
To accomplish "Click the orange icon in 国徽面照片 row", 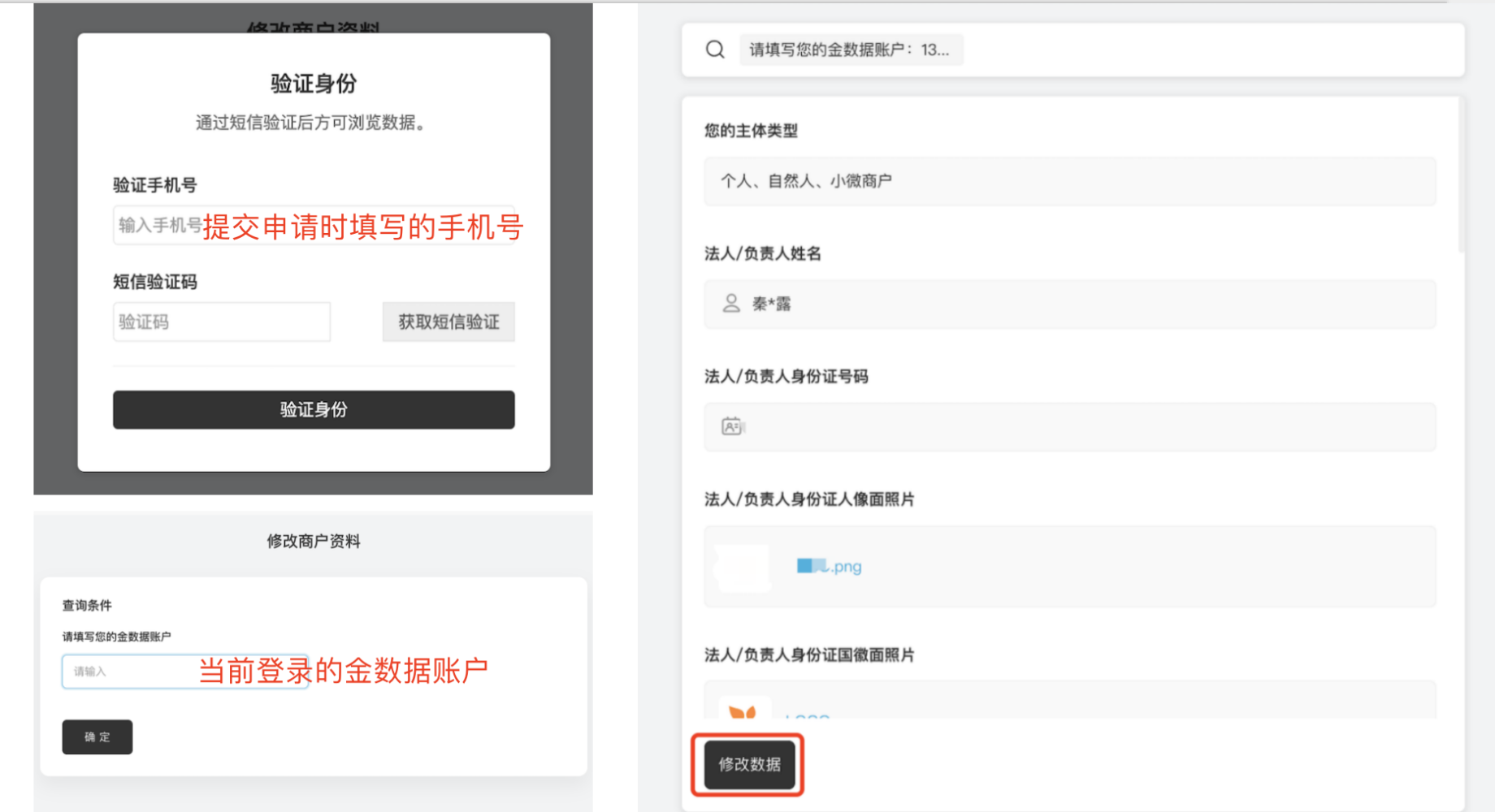I will [x=743, y=710].
